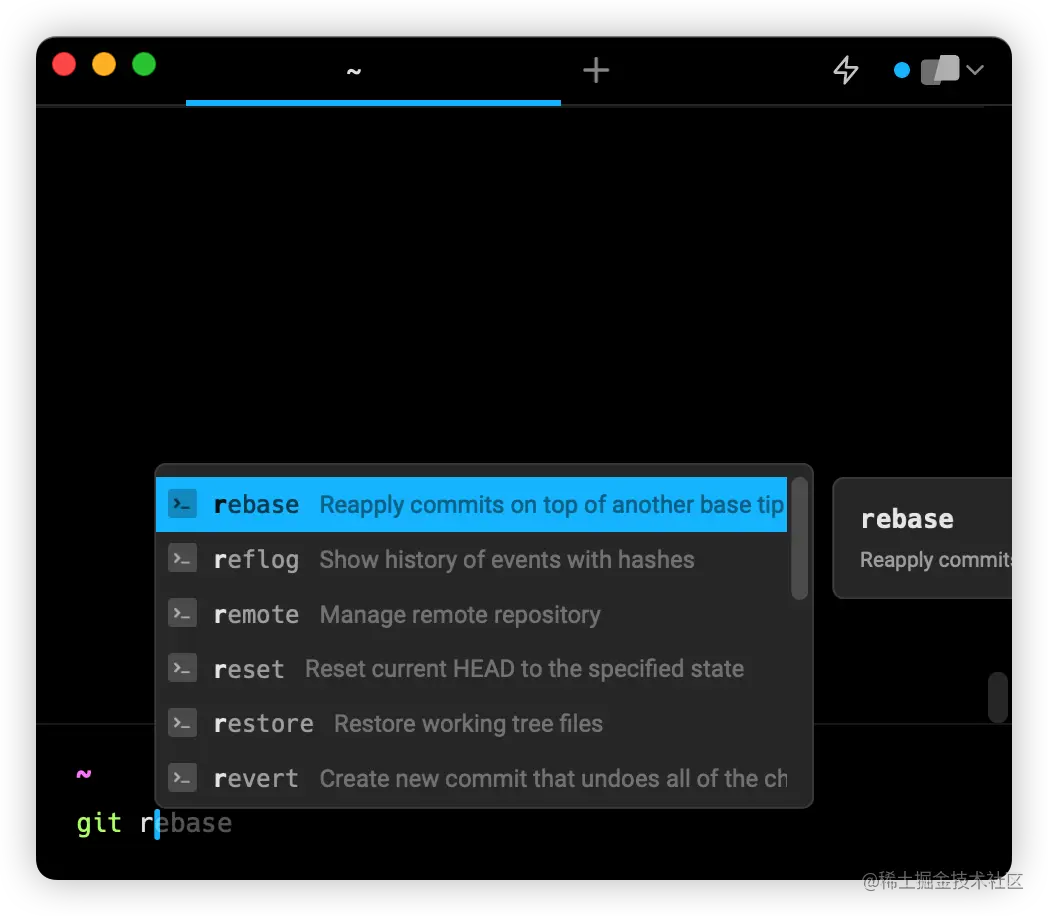This screenshot has width=1048, height=916.
Task: Select the reset suggestion
Action: tap(471, 669)
